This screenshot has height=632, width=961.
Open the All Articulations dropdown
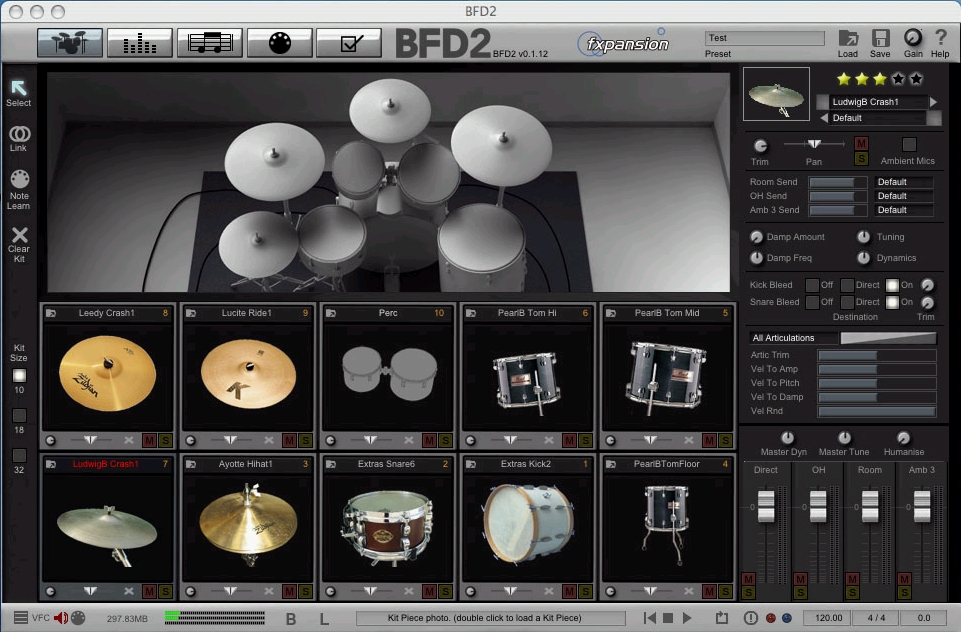(x=793, y=338)
